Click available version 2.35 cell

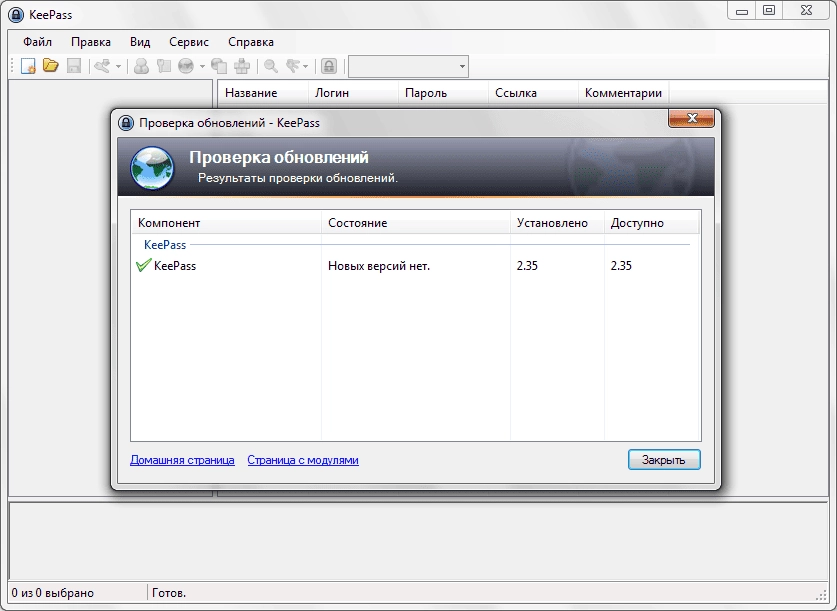coord(621,266)
